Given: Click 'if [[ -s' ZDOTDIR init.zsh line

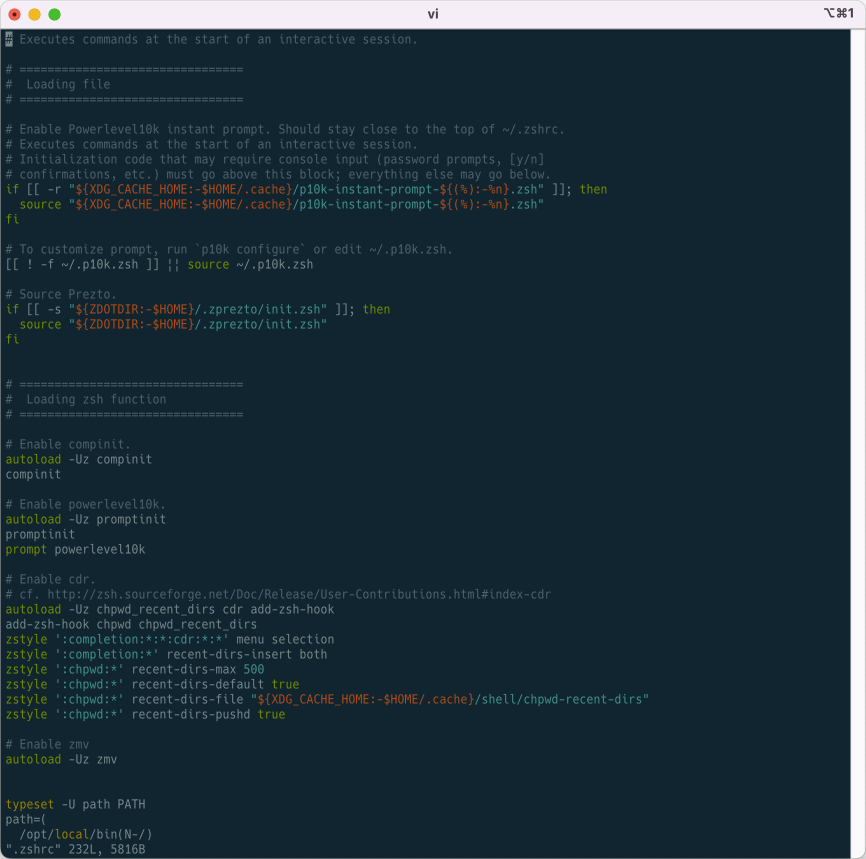Looking at the screenshot, I should coord(198,309).
